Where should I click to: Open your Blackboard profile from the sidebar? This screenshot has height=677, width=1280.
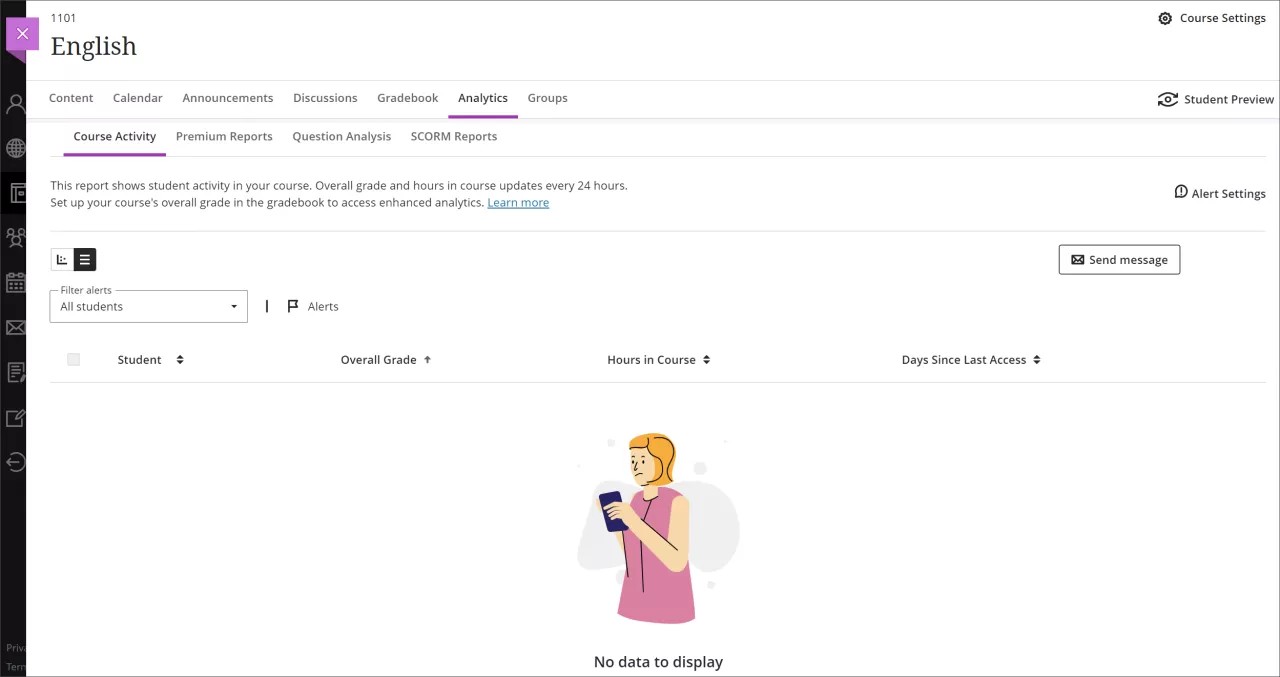pos(15,103)
